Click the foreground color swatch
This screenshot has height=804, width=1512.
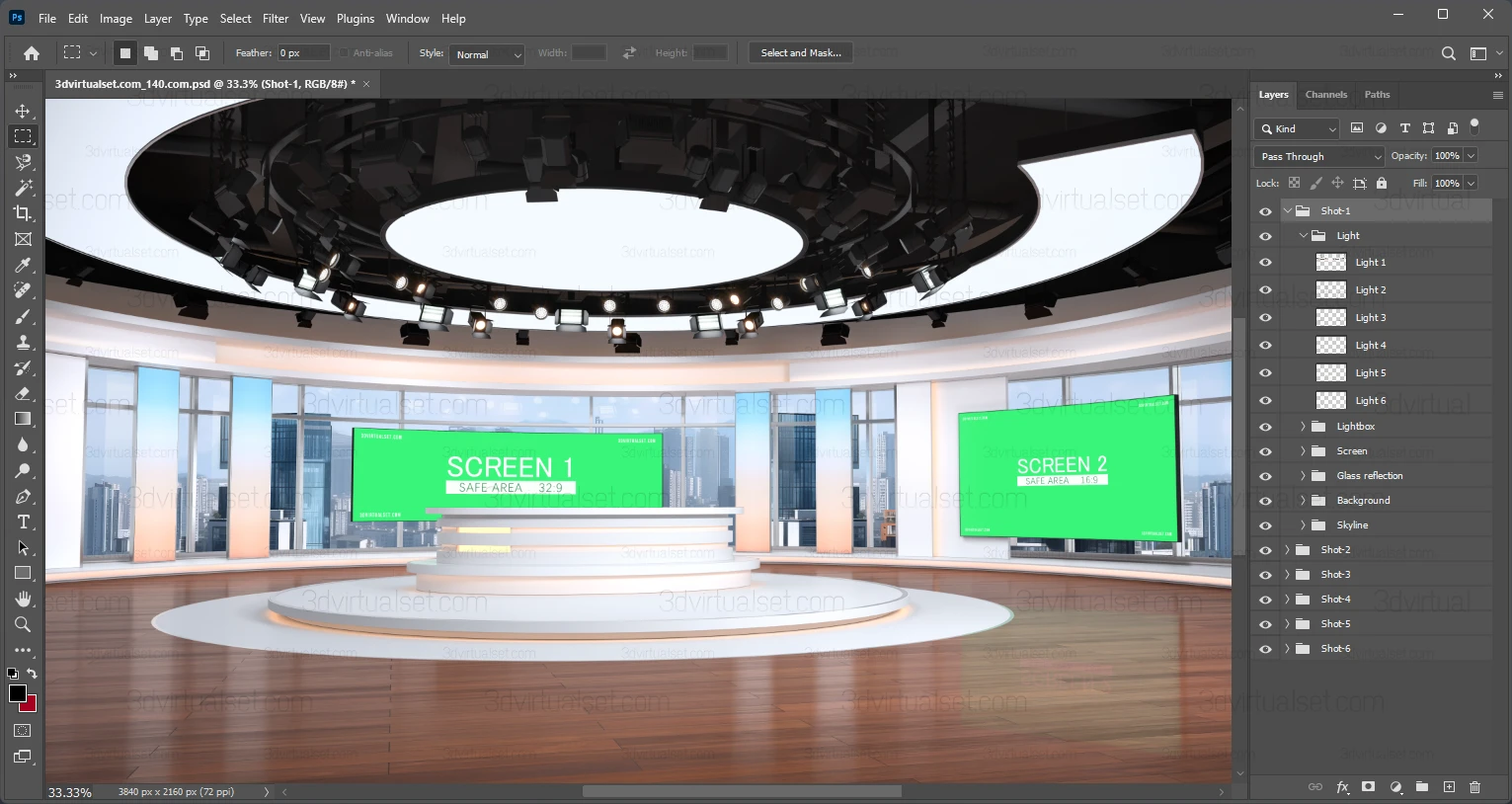(17, 693)
